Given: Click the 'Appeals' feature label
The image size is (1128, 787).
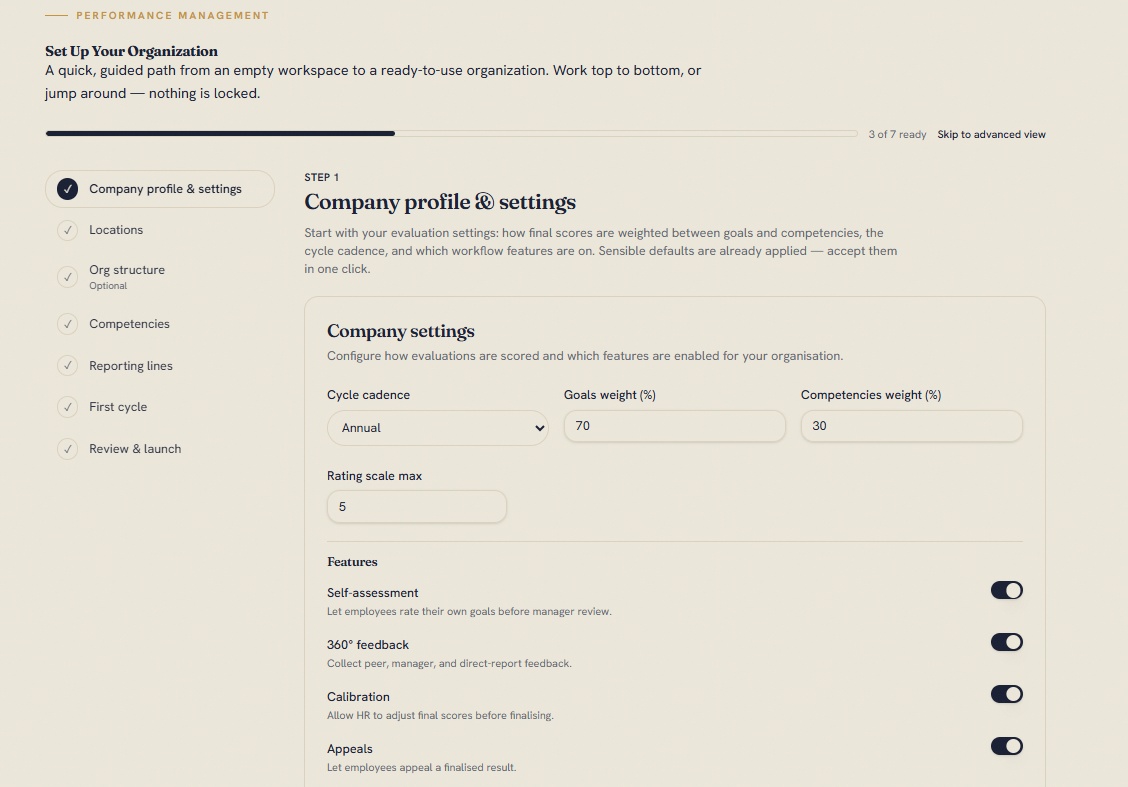Looking at the screenshot, I should [350, 749].
